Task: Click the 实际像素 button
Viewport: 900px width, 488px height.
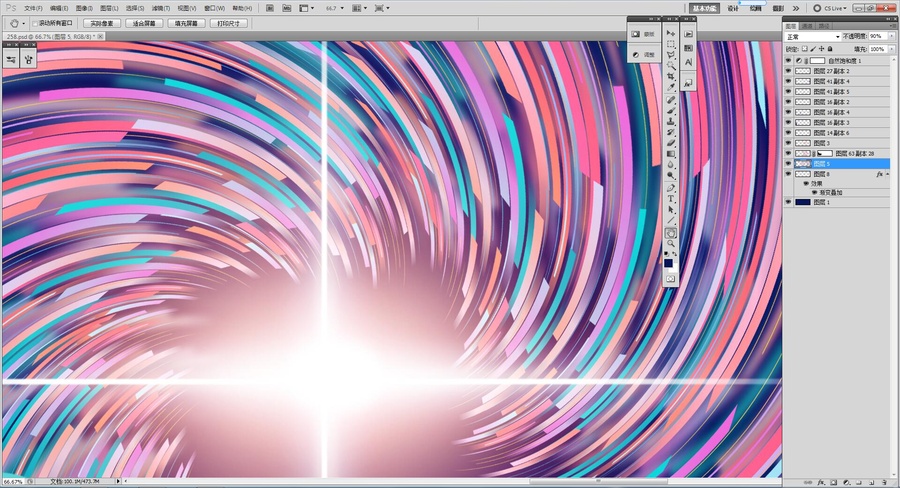Action: click(x=102, y=24)
